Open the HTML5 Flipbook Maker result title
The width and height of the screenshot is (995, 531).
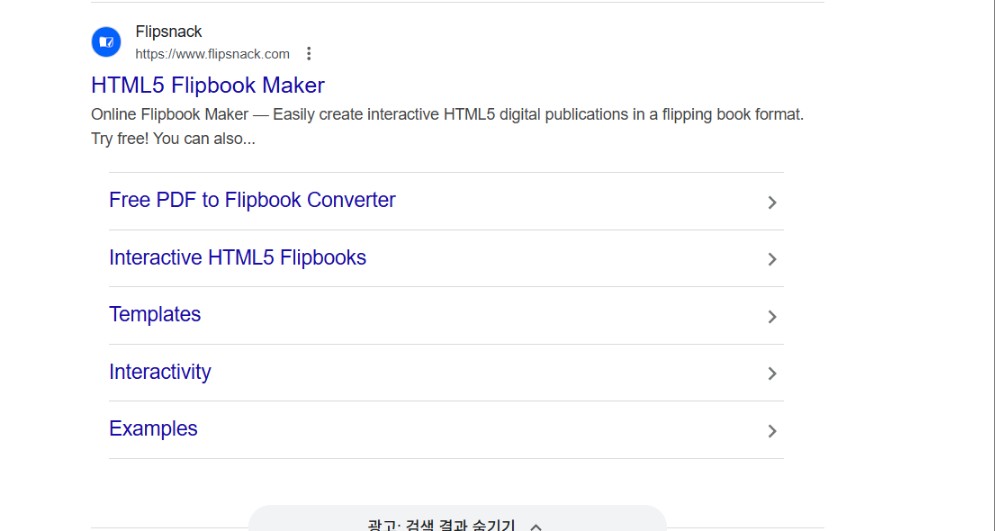[207, 85]
